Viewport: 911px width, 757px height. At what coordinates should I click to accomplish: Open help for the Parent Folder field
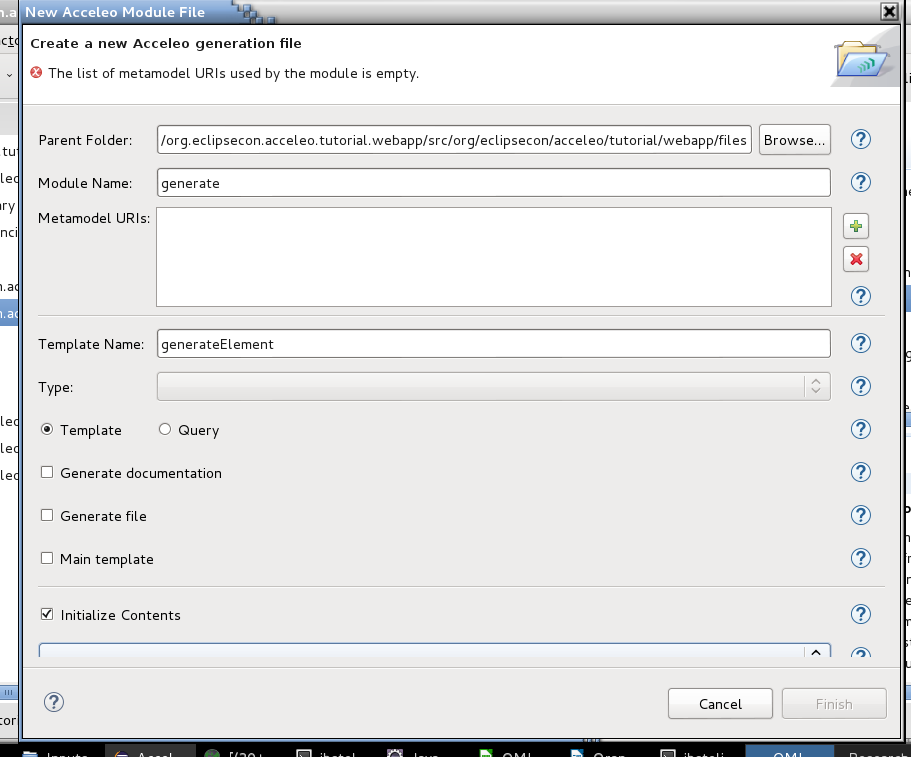pyautogui.click(x=860, y=139)
